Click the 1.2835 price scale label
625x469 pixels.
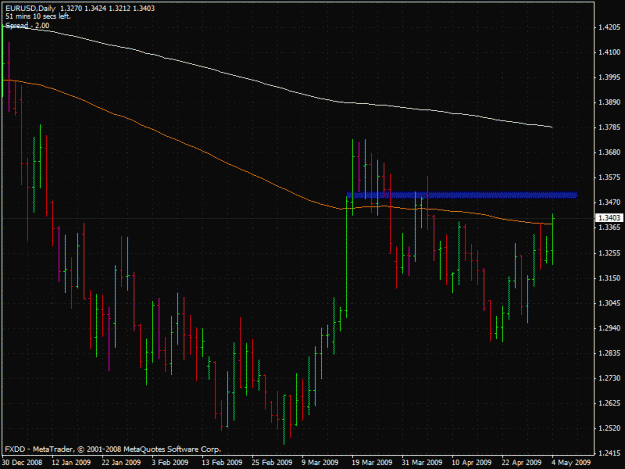609,353
